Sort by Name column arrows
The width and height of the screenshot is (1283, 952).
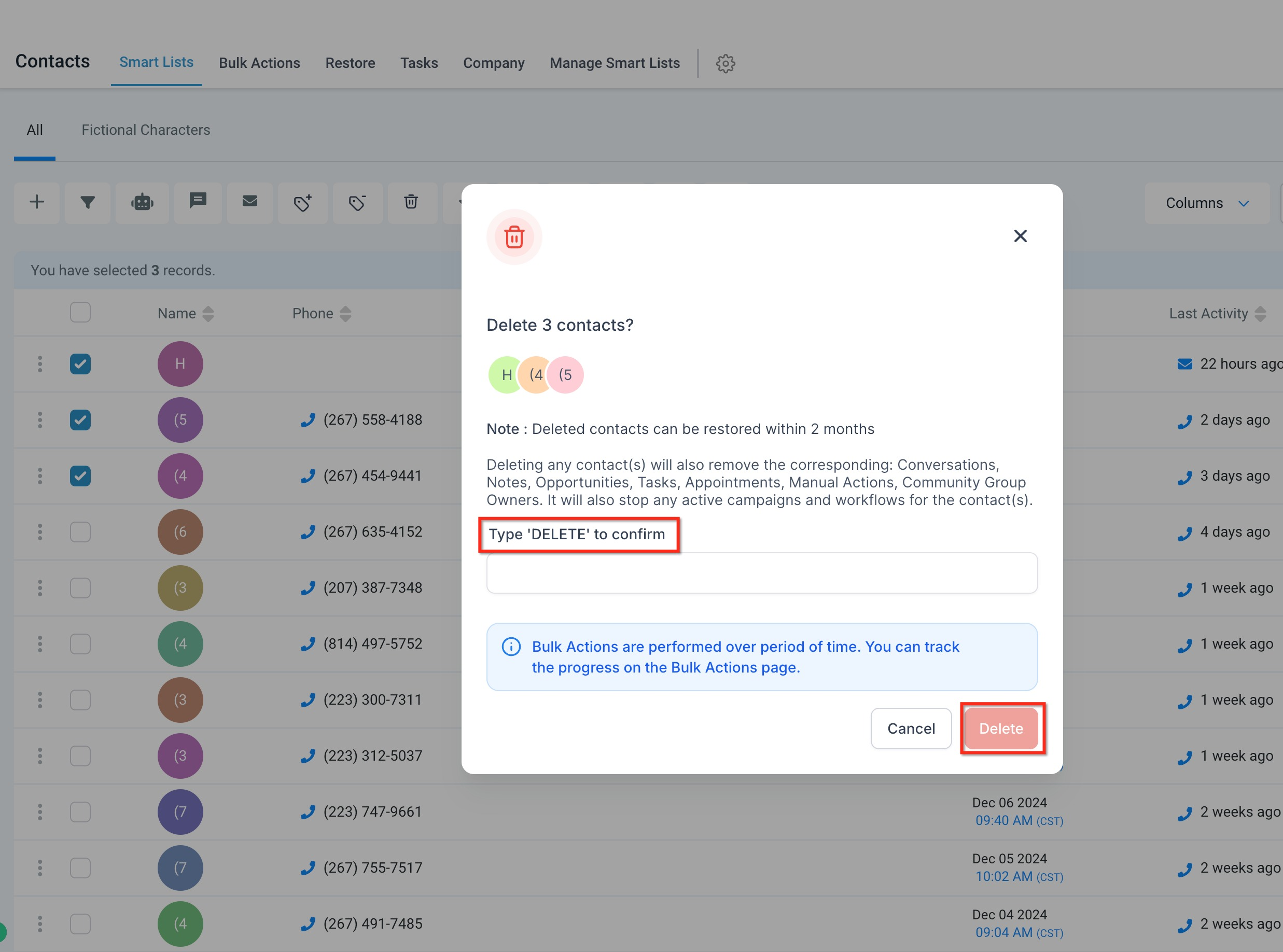[x=208, y=314]
